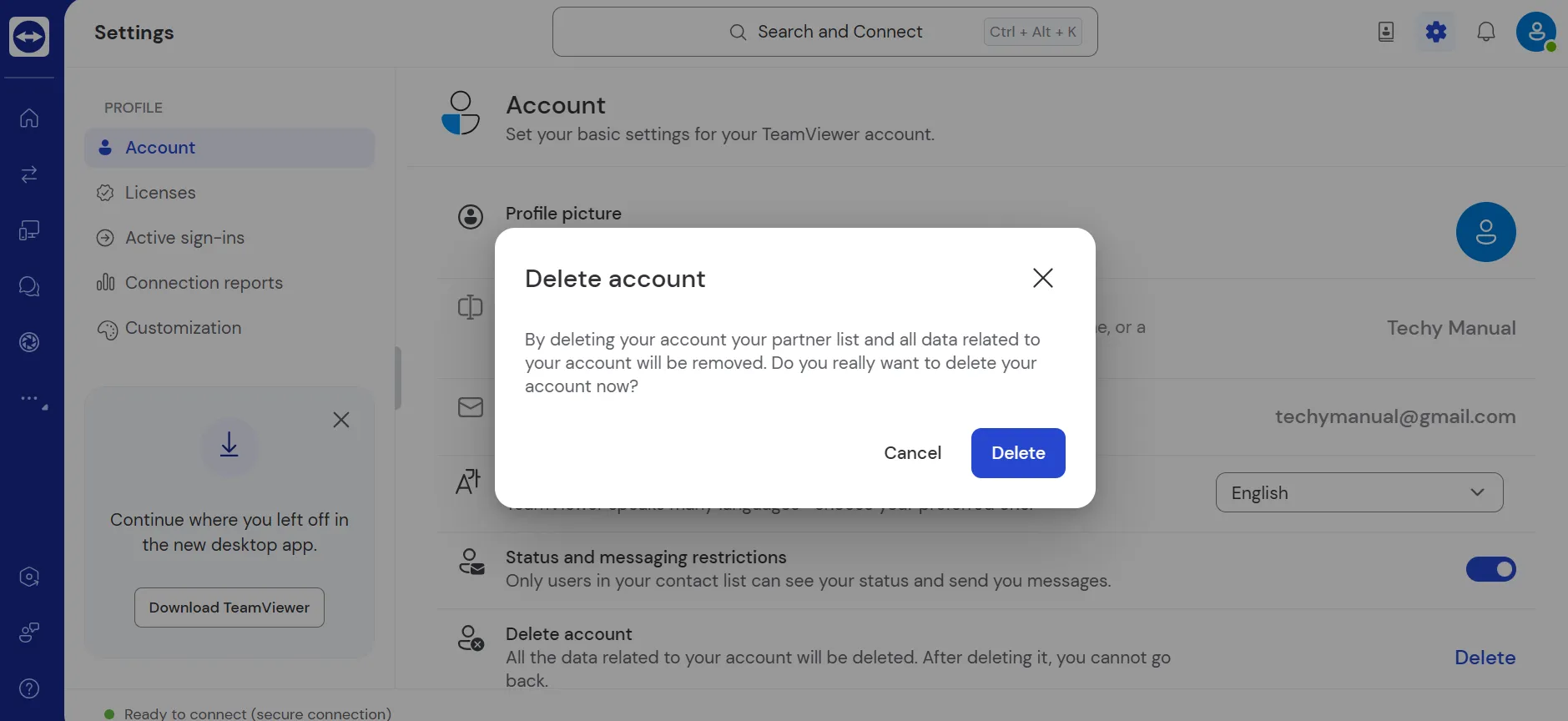The image size is (1568, 721).
Task: Open the Help question mark icon
Action: (x=29, y=688)
